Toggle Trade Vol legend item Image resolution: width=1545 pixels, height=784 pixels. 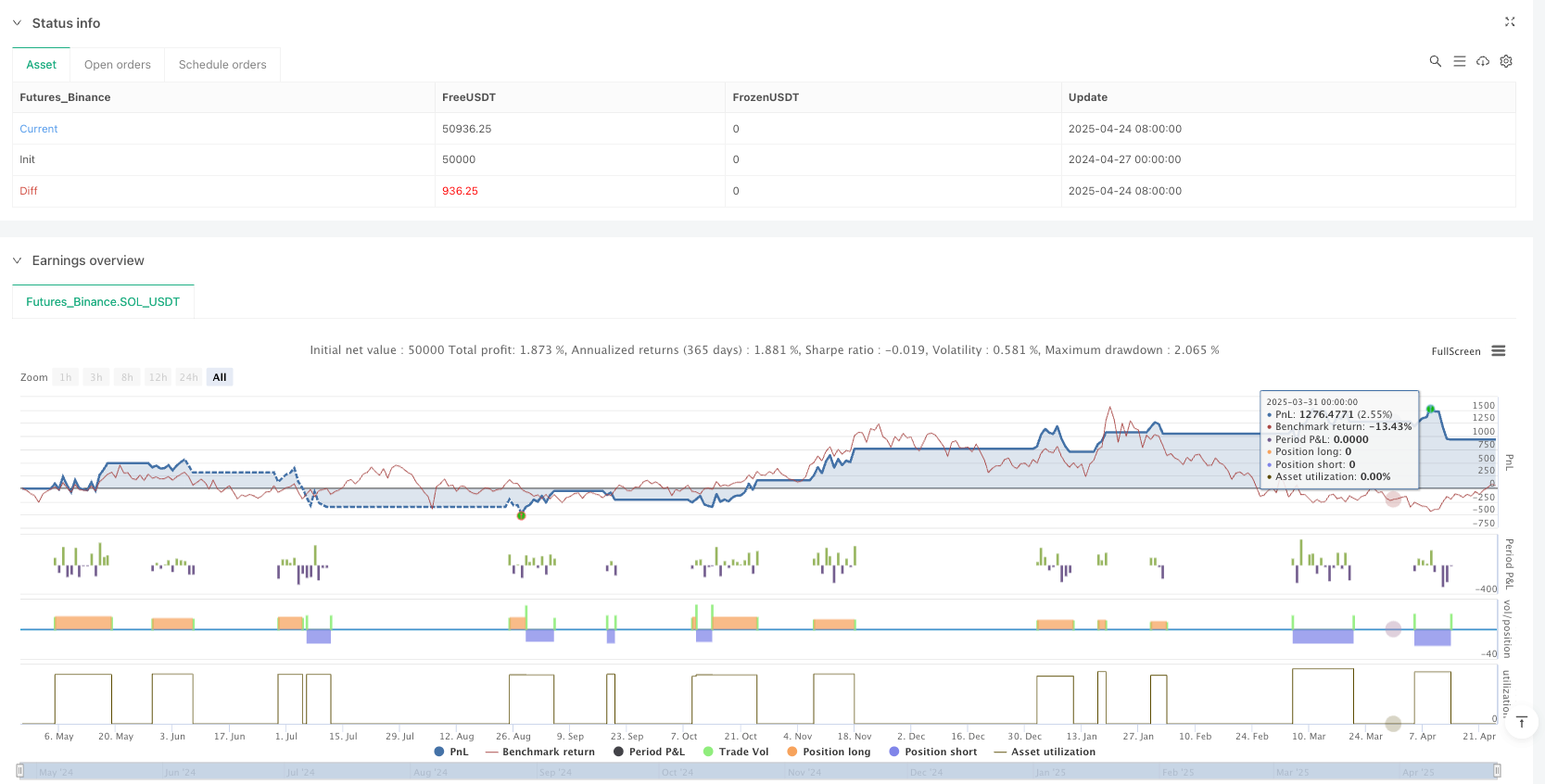pos(736,752)
